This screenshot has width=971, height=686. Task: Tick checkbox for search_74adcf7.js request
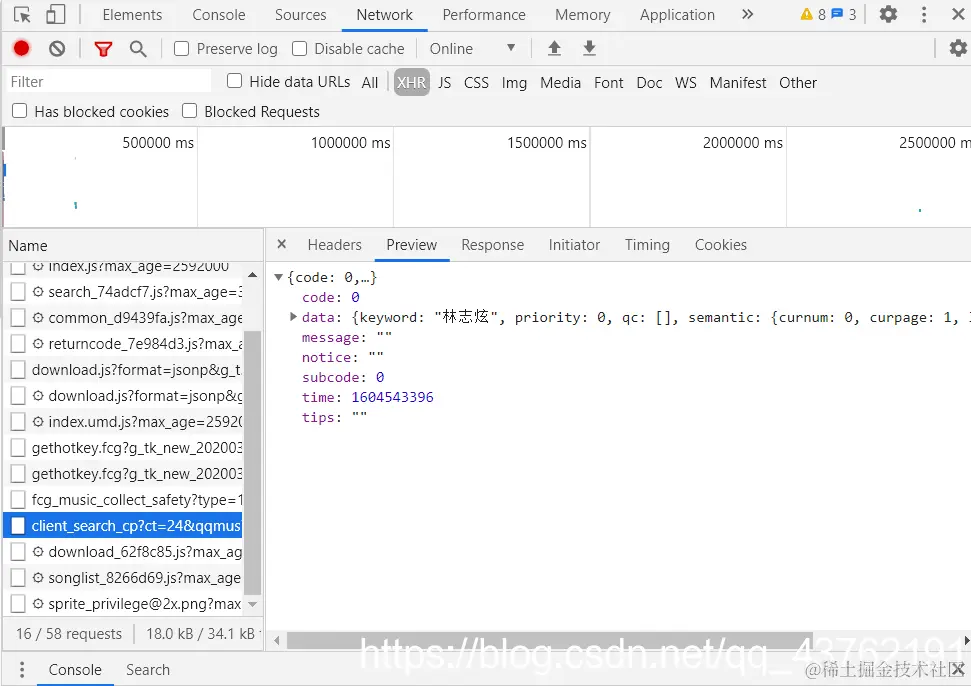[x=18, y=292]
